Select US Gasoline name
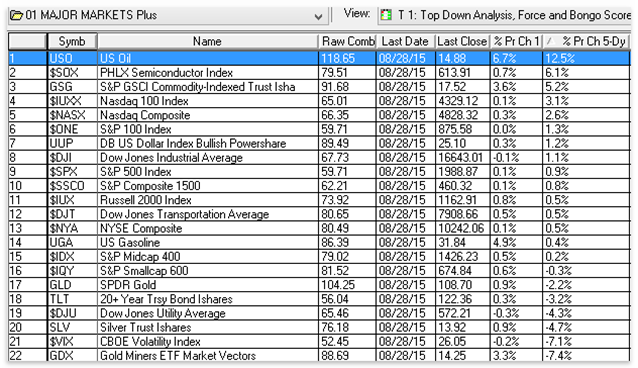Screen dimensions: 638x368 pyautogui.click(x=208, y=242)
